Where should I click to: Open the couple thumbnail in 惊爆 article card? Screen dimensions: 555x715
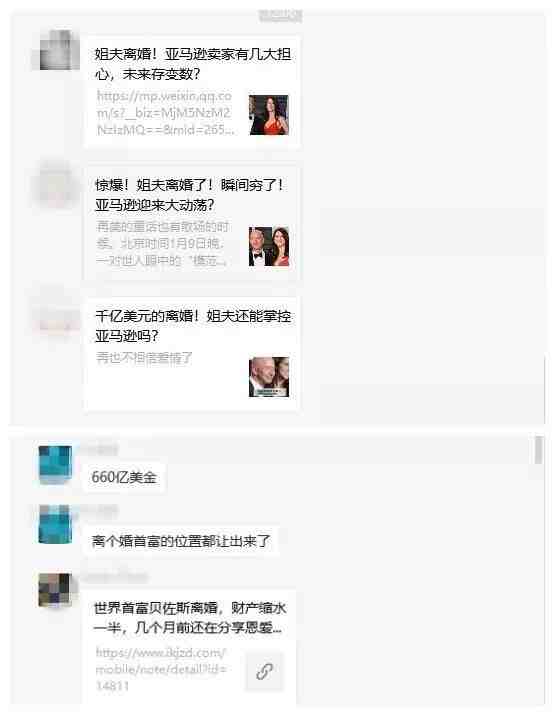[x=269, y=246]
